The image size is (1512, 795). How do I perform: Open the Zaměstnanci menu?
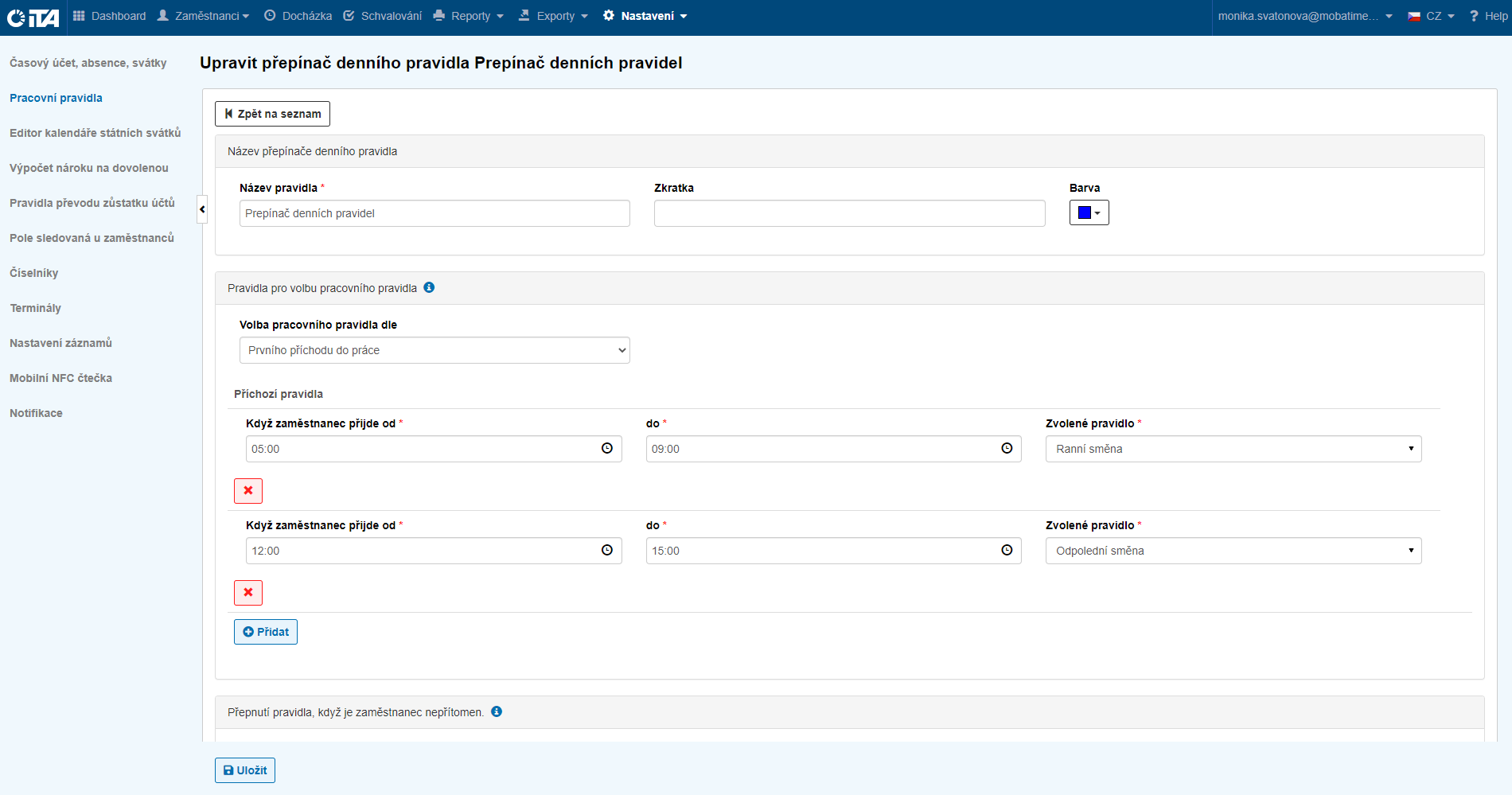pos(205,16)
